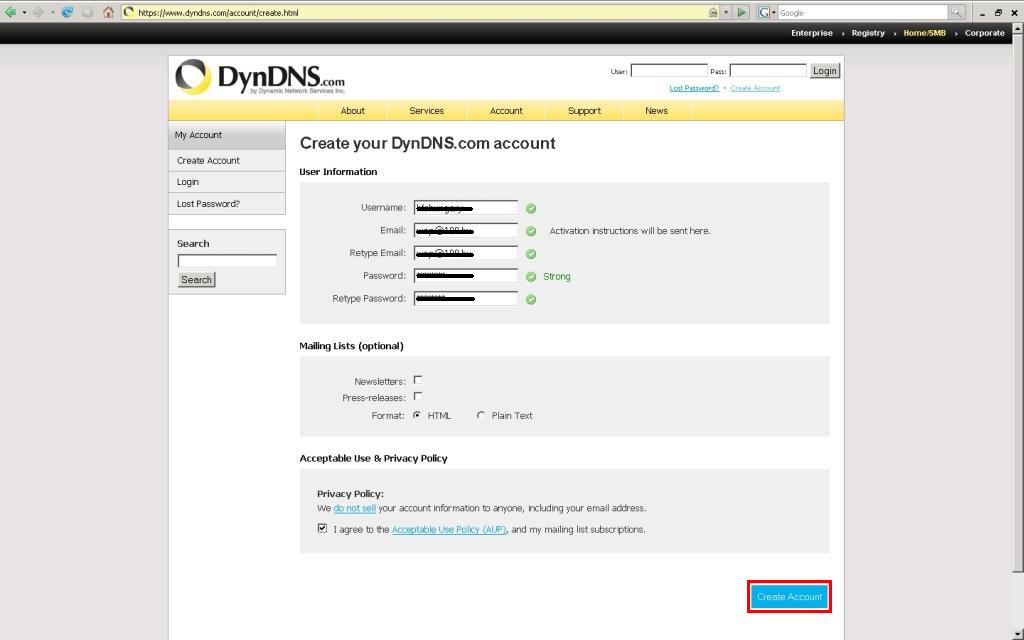Image resolution: width=1024 pixels, height=640 pixels.
Task: Go back with the green back arrow
Action: (10, 12)
